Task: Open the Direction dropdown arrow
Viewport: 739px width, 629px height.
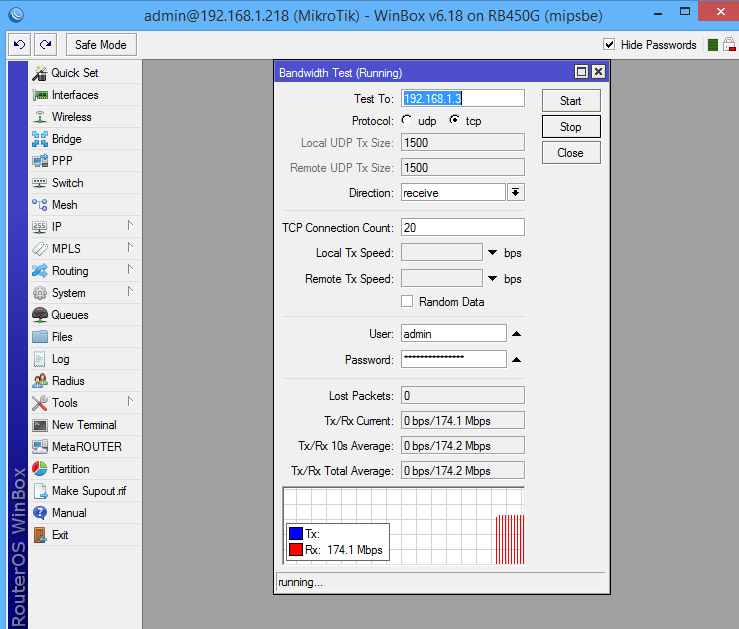Action: point(516,192)
